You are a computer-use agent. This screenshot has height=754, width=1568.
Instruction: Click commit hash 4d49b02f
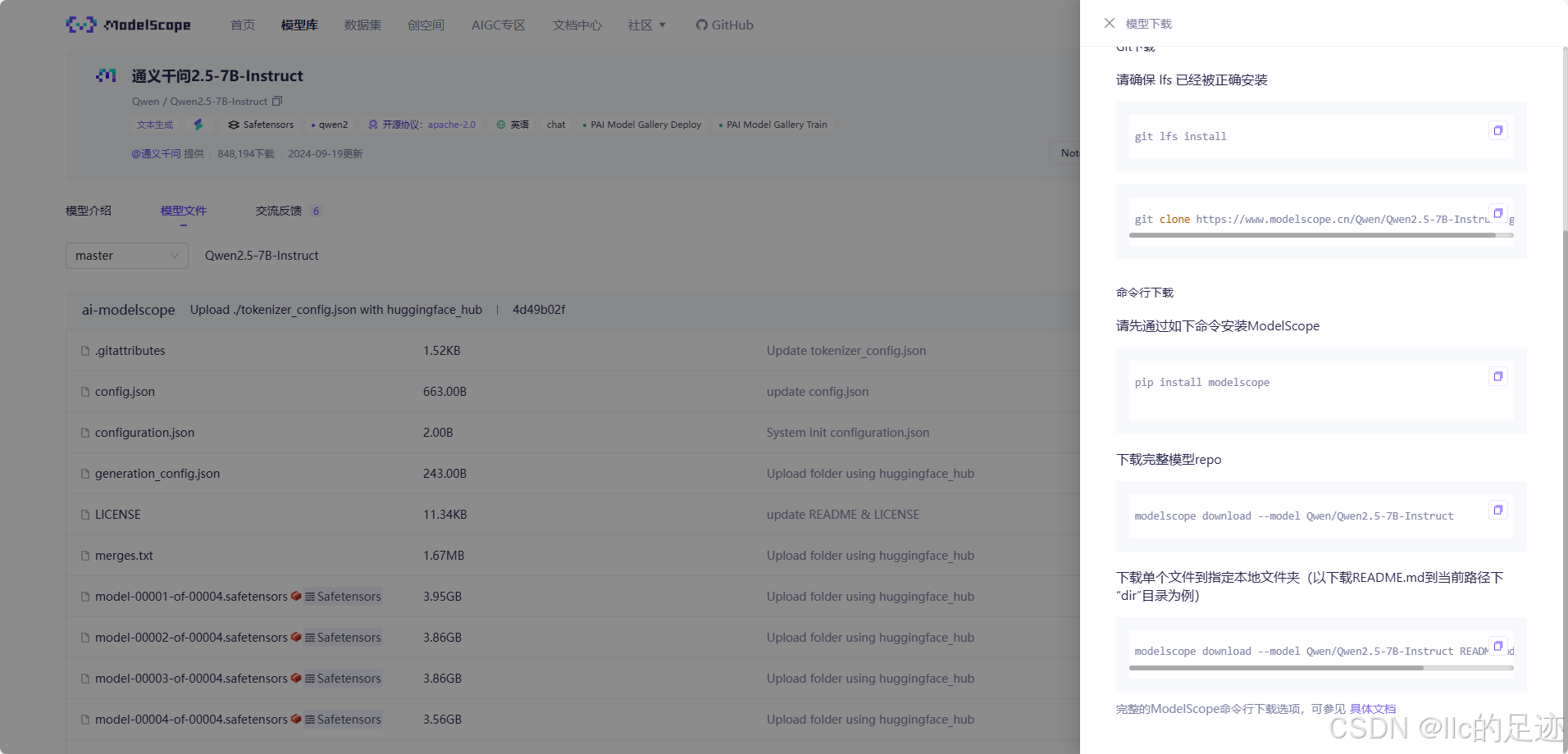(539, 310)
